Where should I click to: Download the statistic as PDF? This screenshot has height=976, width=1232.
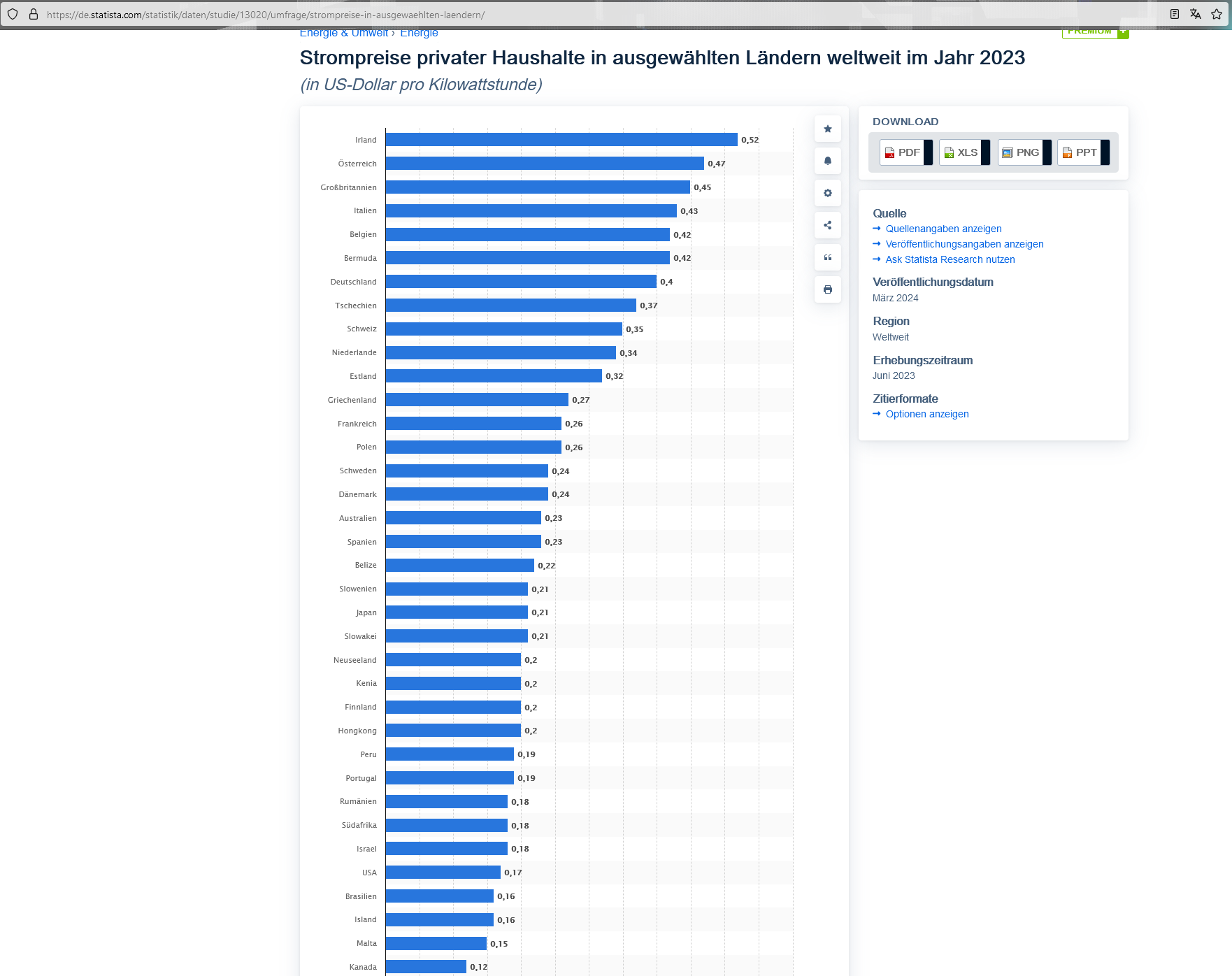pos(906,152)
